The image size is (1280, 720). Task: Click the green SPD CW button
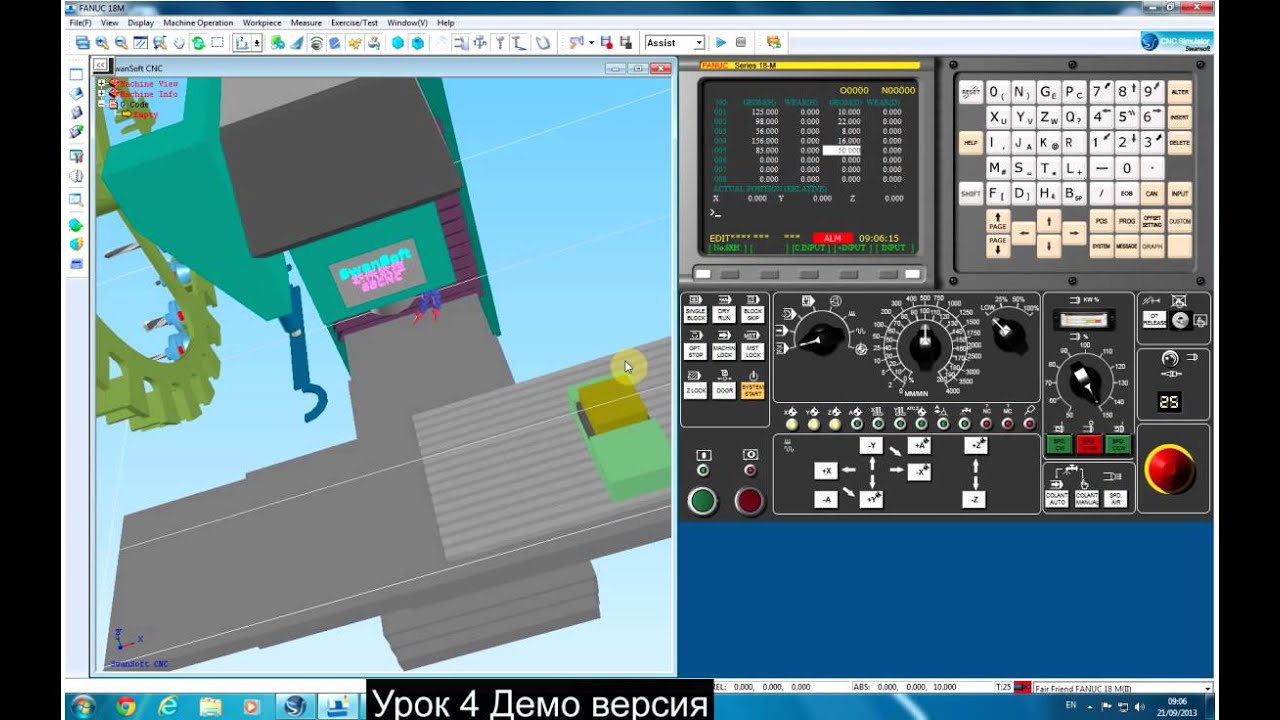[1059, 444]
